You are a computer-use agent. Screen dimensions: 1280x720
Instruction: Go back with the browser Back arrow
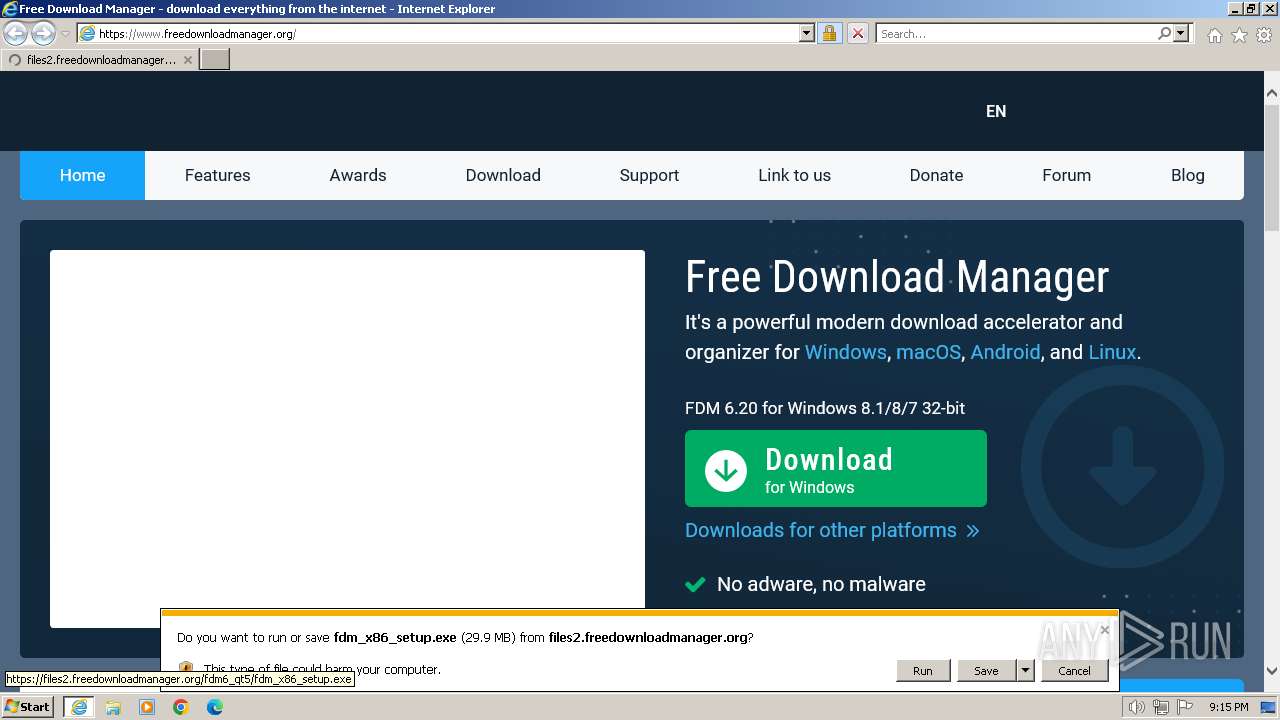point(15,33)
